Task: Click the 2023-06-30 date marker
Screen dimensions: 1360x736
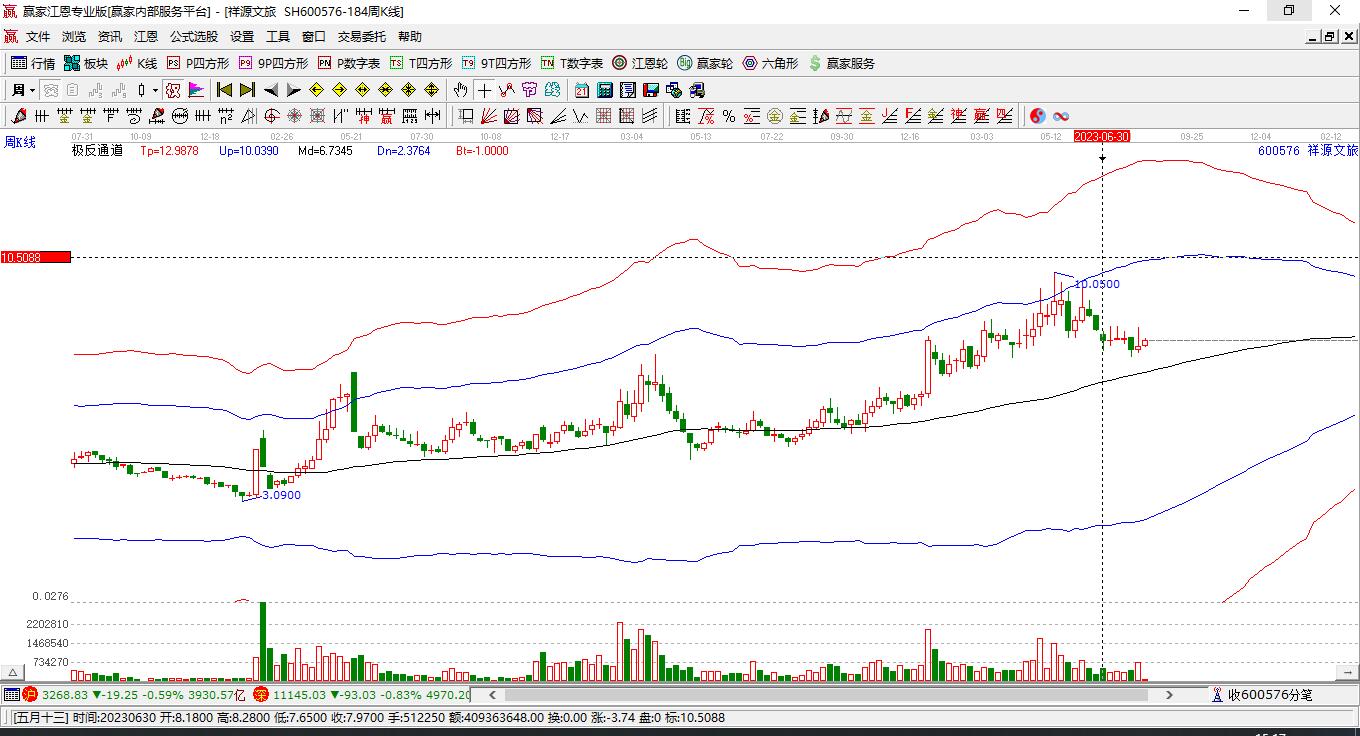Action: click(1102, 136)
